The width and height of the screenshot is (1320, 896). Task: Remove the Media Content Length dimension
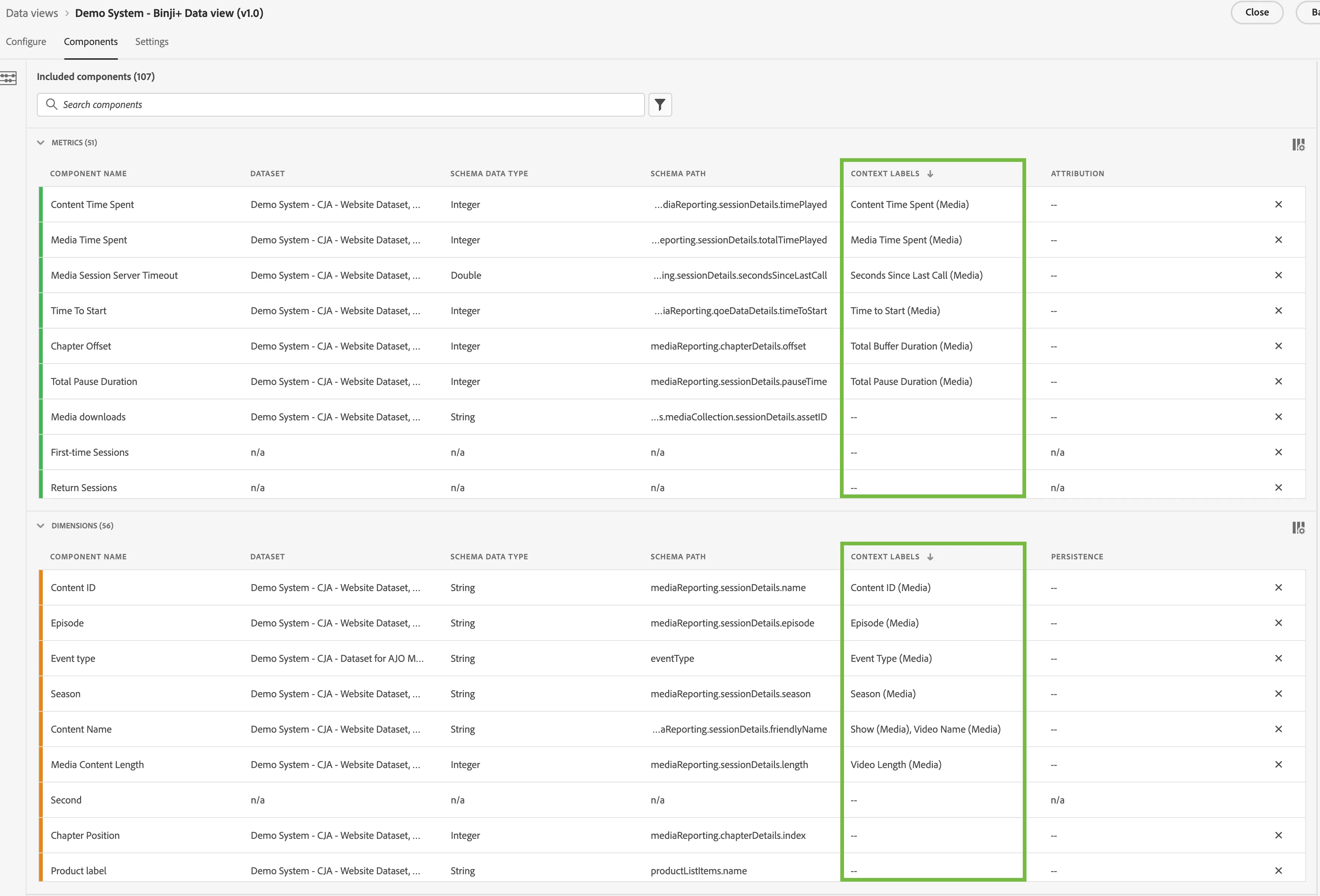click(x=1279, y=765)
